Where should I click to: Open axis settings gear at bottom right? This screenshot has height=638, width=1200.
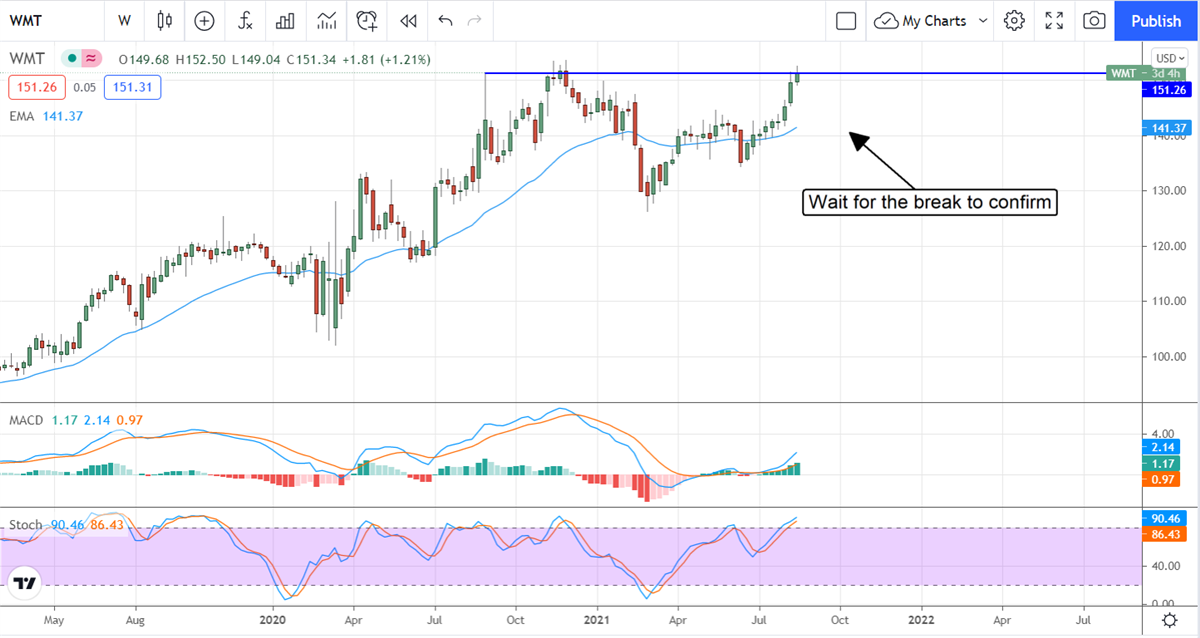[x=1170, y=621]
